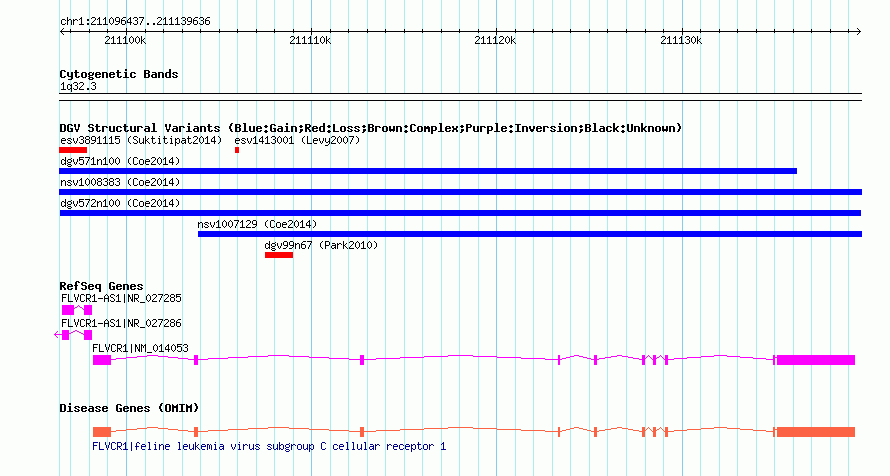
Task: Select the nsv1008383 blue gain bar
Action: click(460, 192)
